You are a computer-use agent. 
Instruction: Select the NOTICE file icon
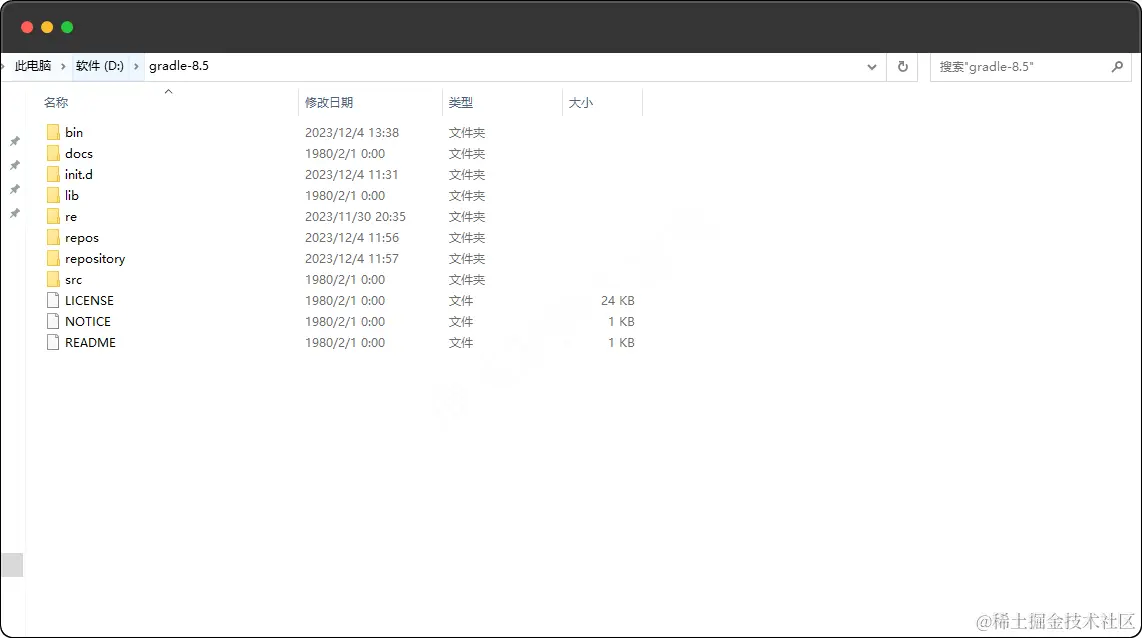52,321
